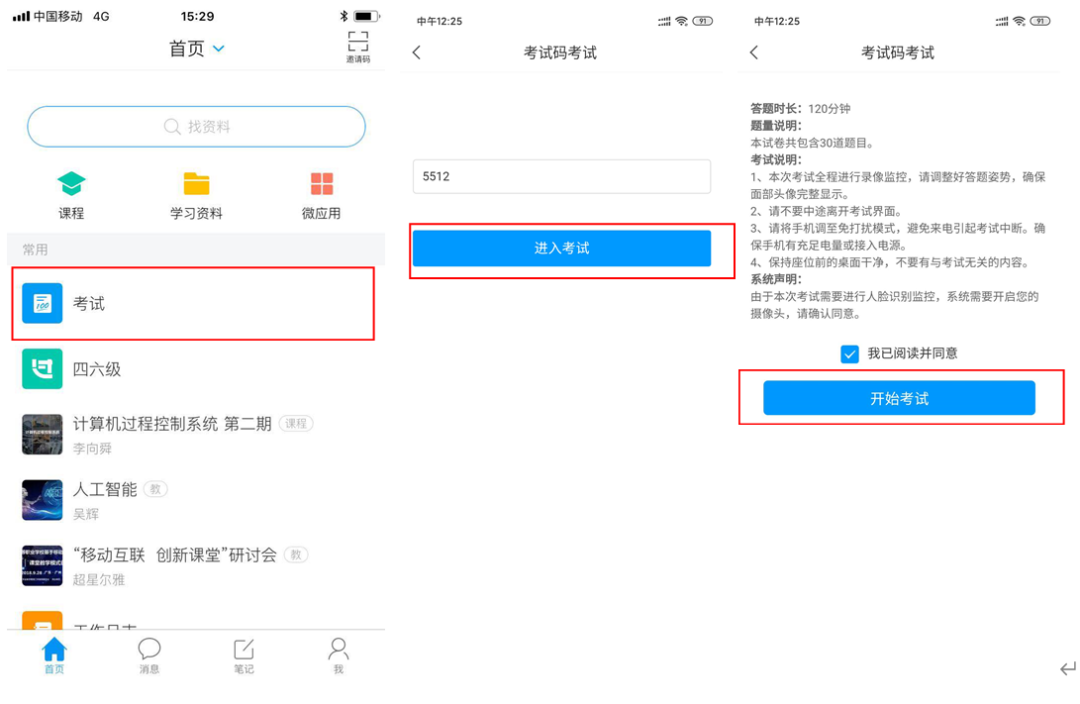The image size is (1080, 704).
Task: Go back from exam code entry screen
Action: (417, 53)
